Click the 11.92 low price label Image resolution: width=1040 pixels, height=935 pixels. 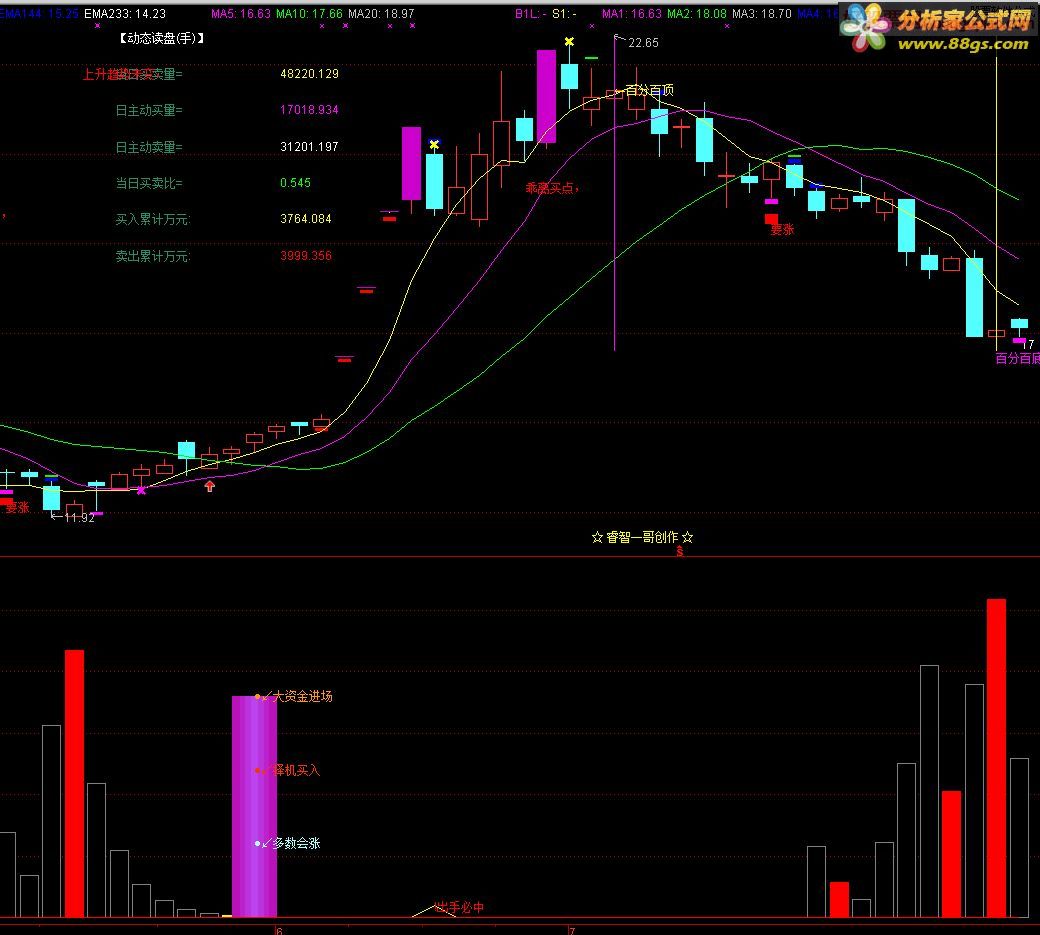(79, 518)
